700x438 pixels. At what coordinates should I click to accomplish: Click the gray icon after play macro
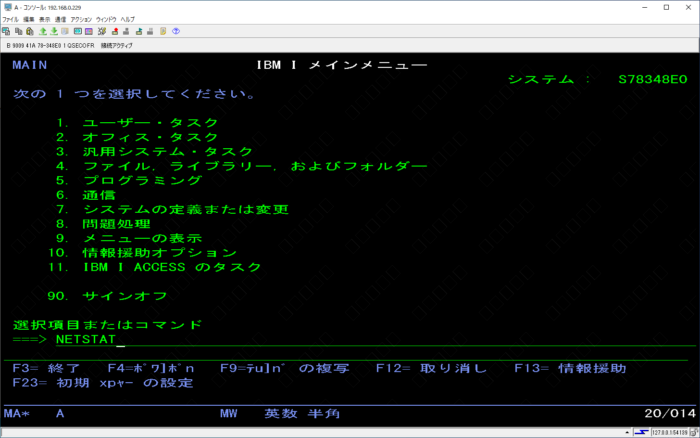tap(150, 31)
